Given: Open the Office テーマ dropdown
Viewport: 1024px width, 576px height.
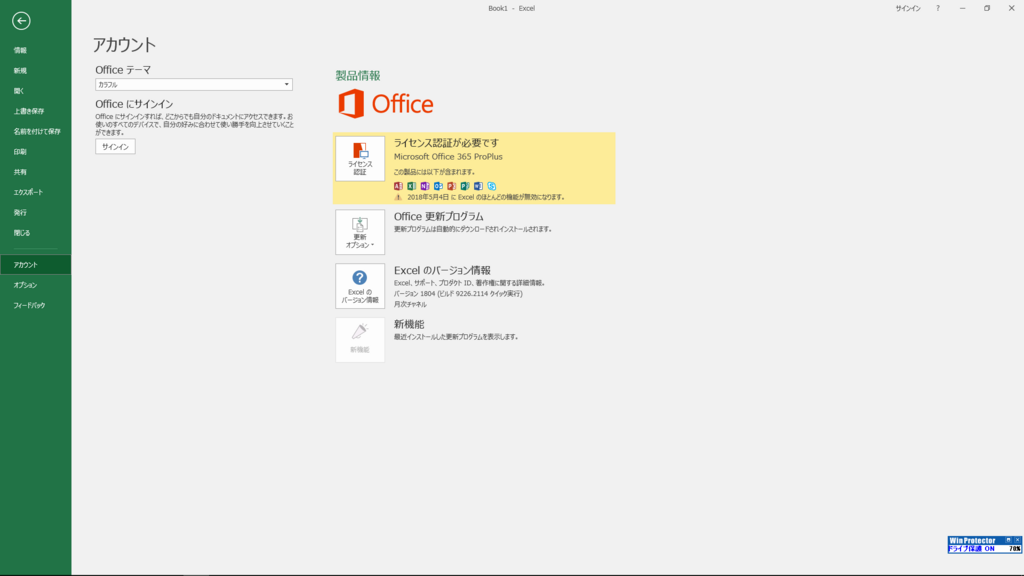Looking at the screenshot, I should click(194, 84).
